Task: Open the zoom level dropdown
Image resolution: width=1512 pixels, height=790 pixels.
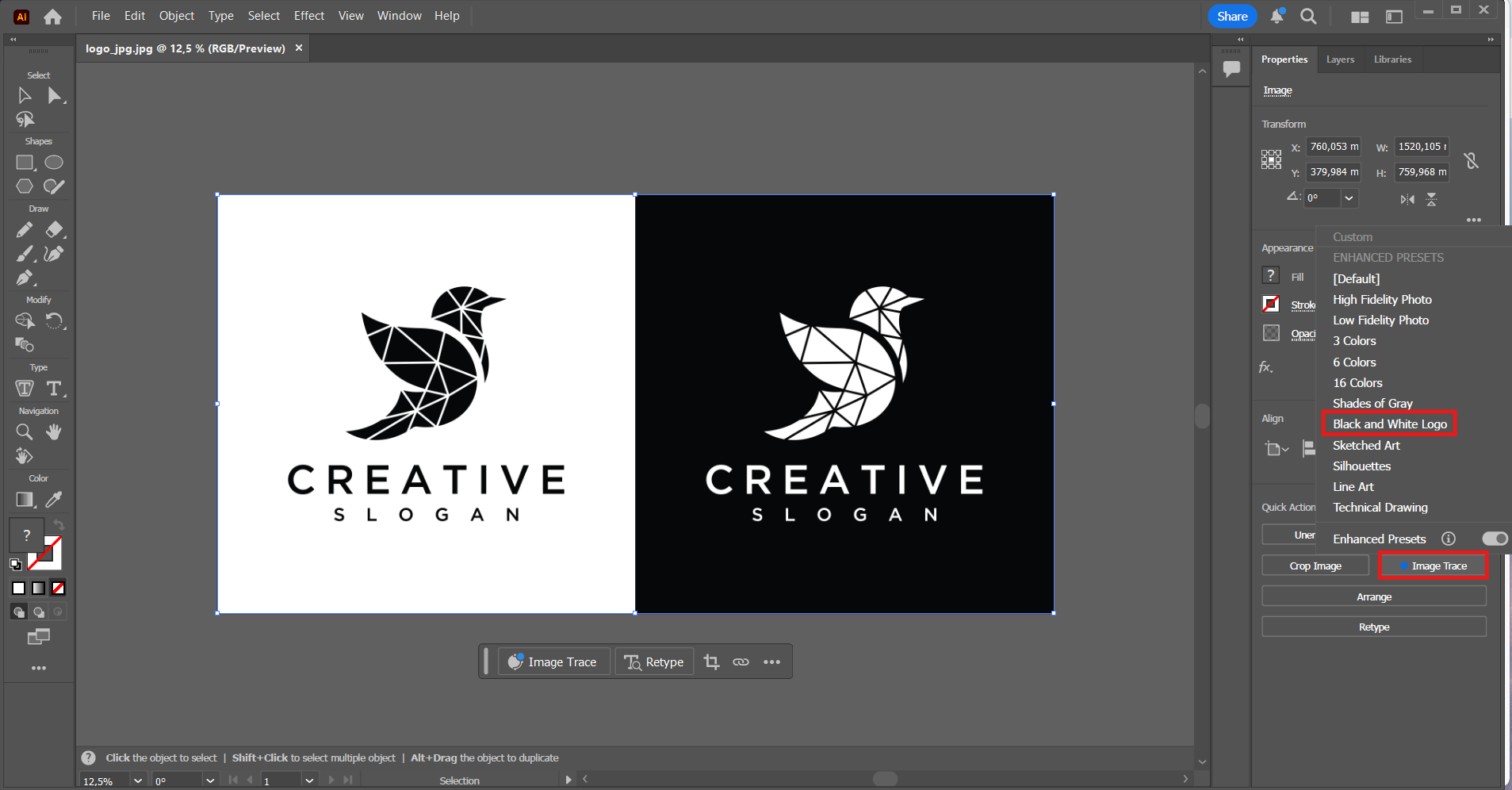Action: point(138,781)
